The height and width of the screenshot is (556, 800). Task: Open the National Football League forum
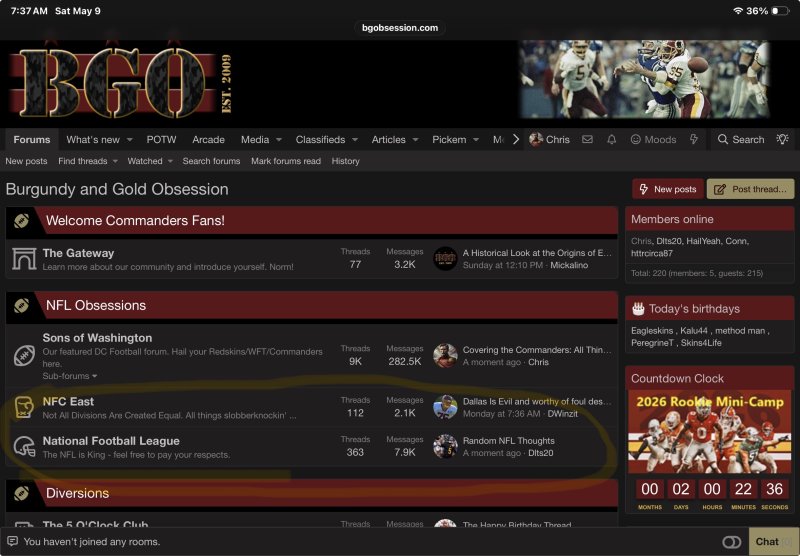111,441
